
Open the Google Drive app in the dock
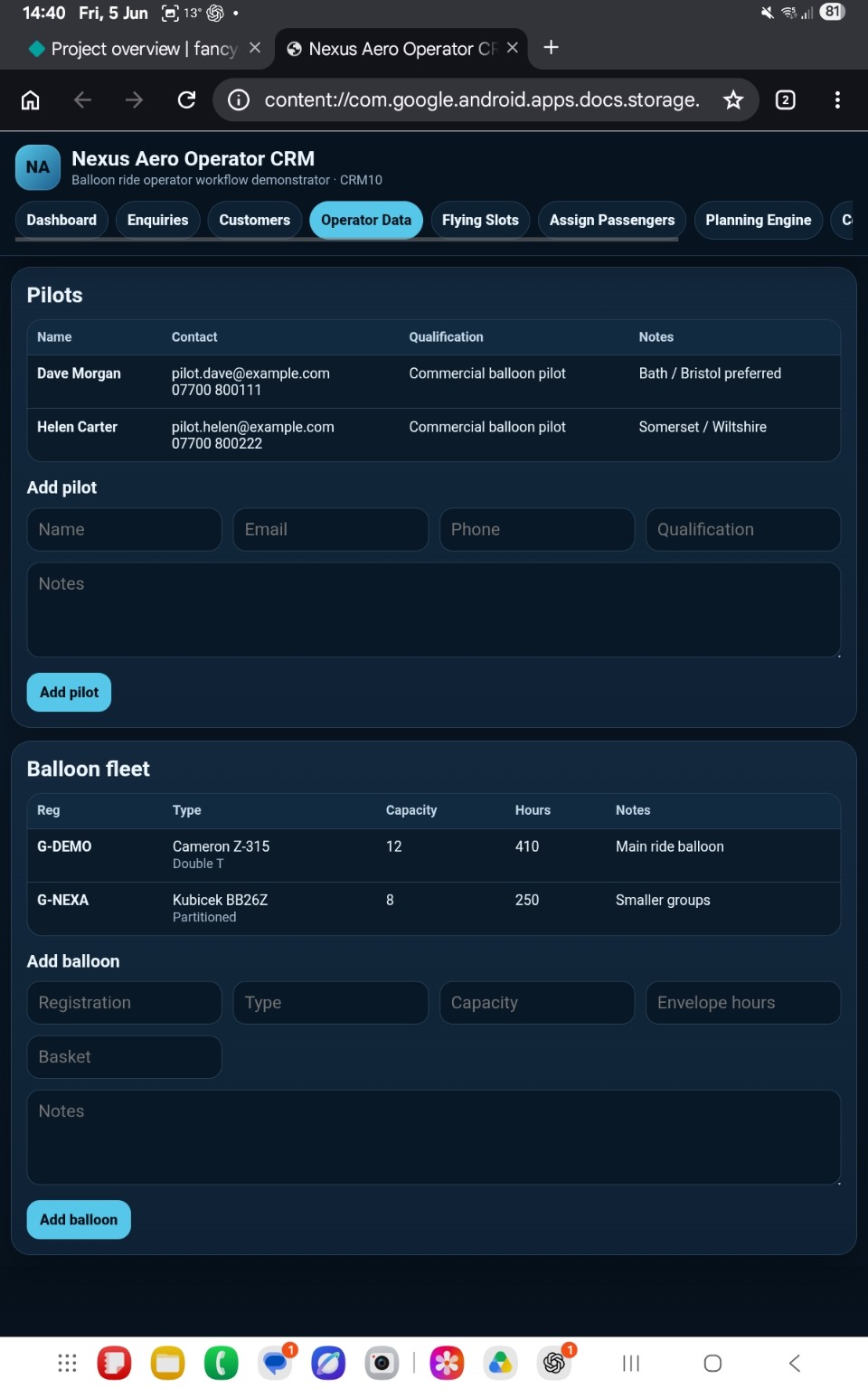(x=500, y=1363)
